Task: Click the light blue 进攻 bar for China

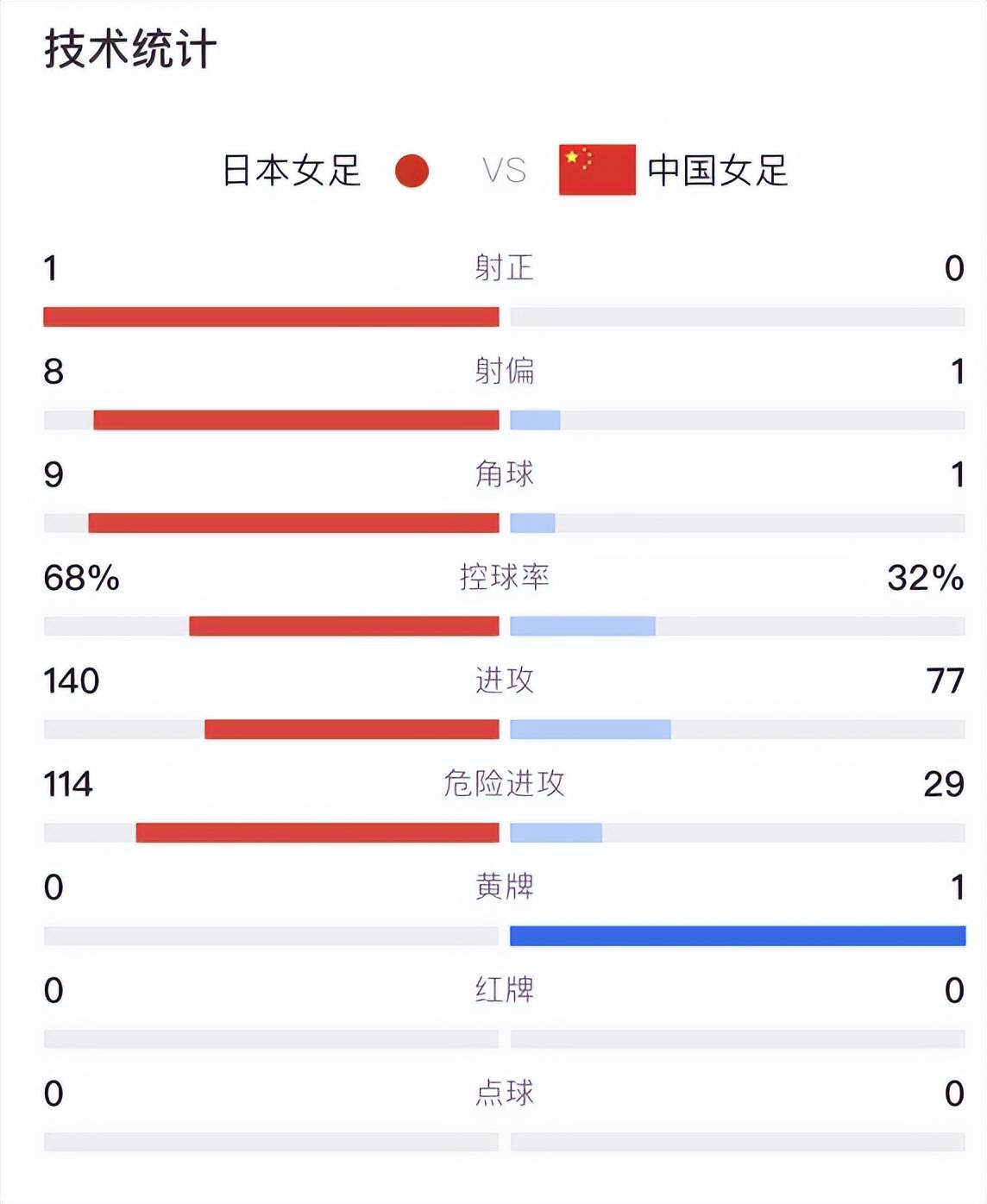Action: pos(590,730)
